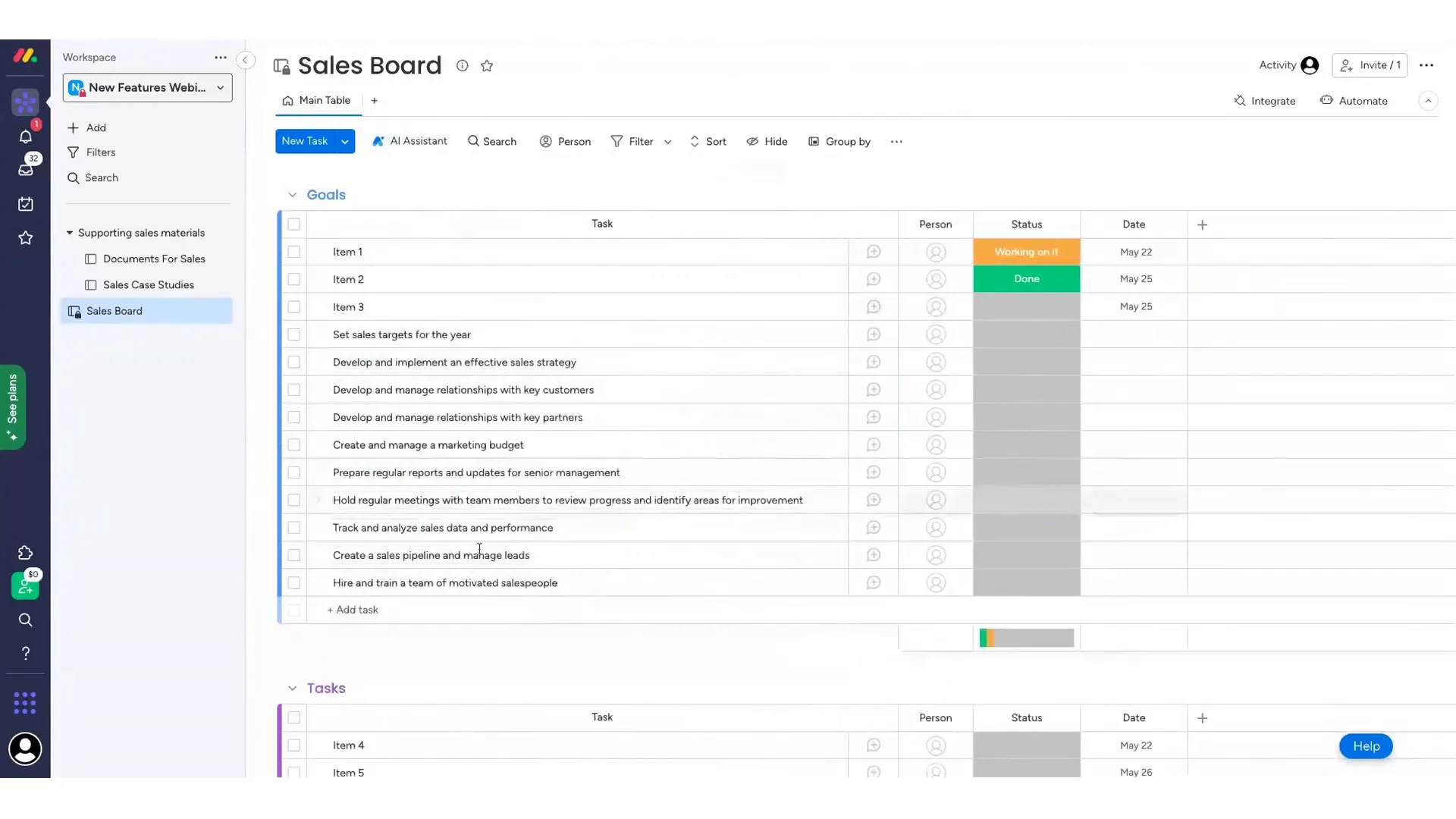Image resolution: width=1456 pixels, height=819 pixels.
Task: Open the workspace selector New Features Webi...
Action: pyautogui.click(x=147, y=88)
